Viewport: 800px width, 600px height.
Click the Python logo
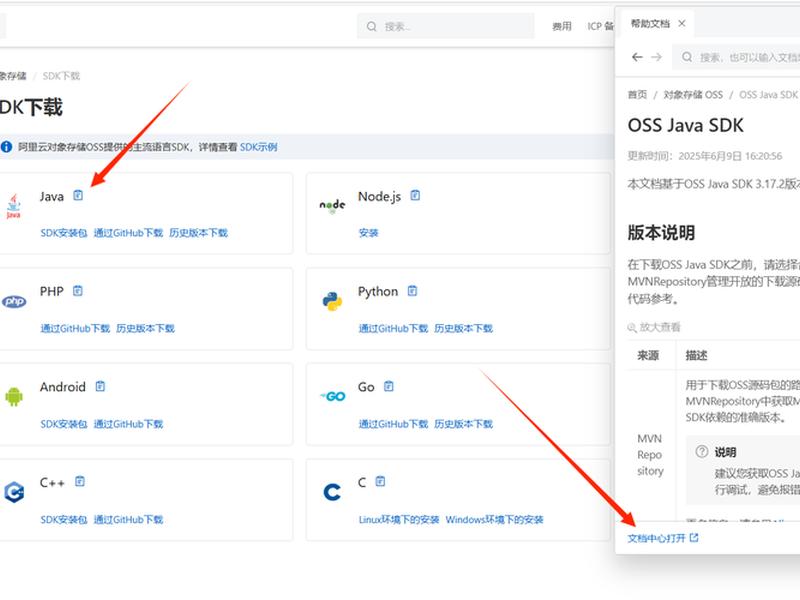pos(332,302)
